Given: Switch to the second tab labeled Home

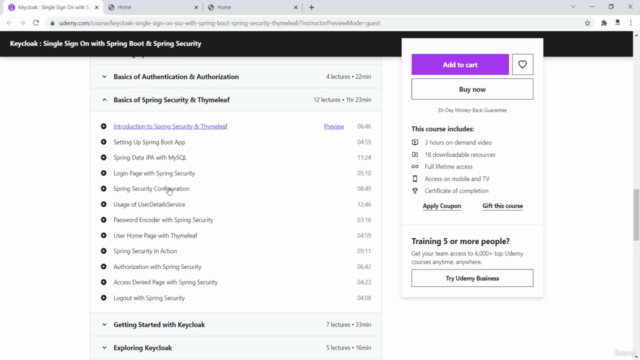Looking at the screenshot, I should click(x=153, y=7).
